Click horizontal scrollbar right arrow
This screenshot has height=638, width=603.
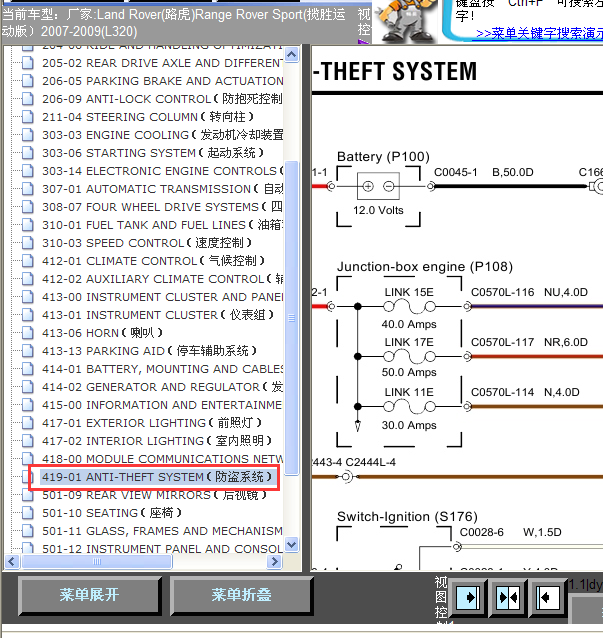pyautogui.click(x=274, y=562)
